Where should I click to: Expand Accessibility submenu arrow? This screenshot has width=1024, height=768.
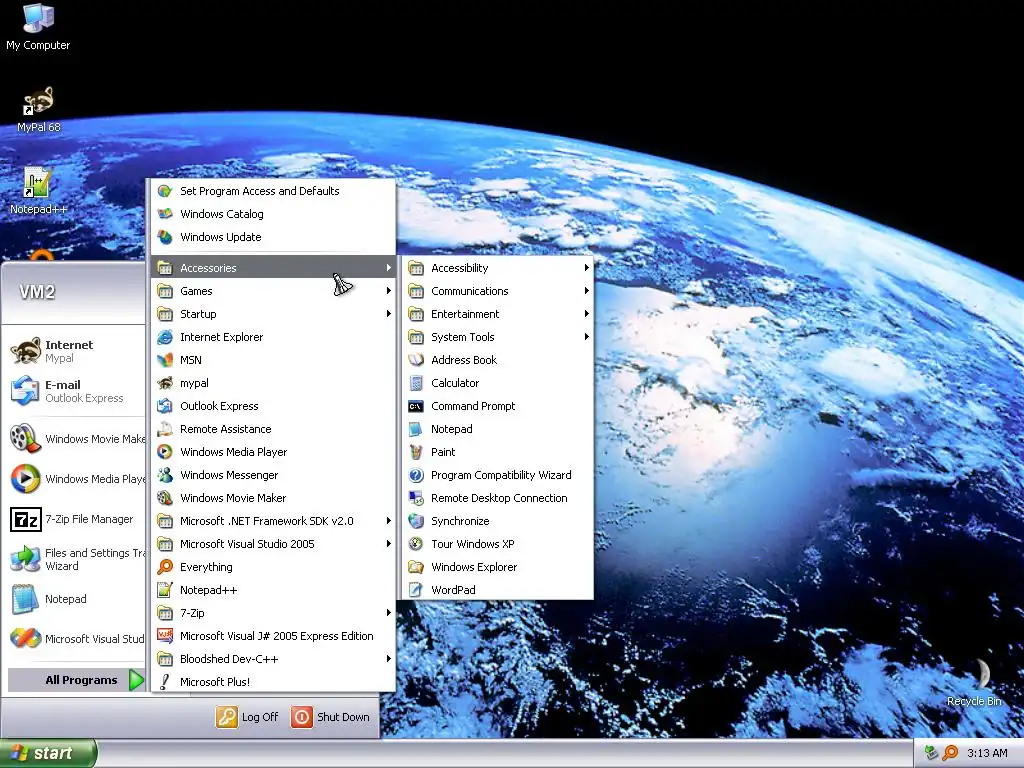[586, 268]
